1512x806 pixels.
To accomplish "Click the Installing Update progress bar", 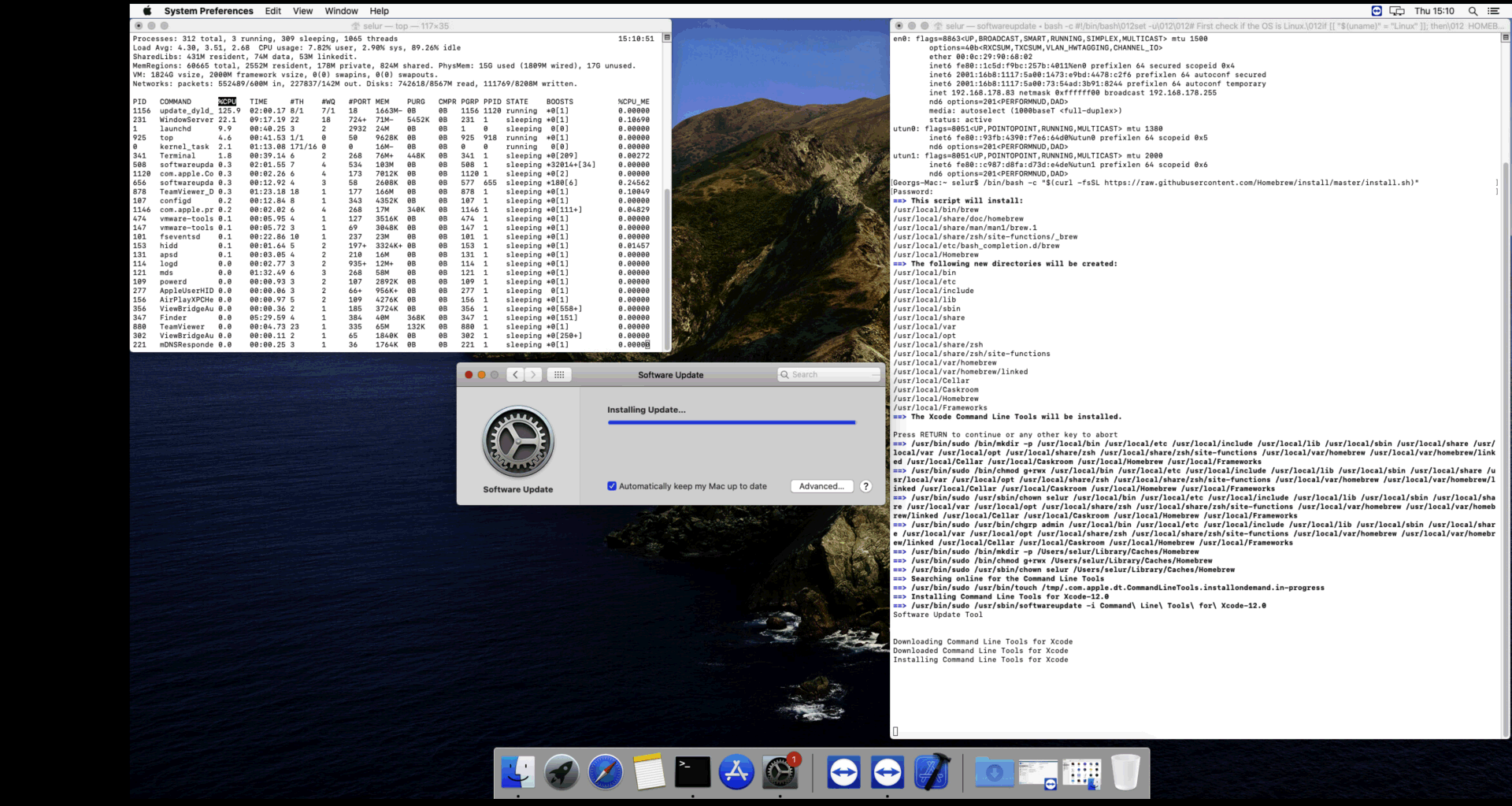I will pos(731,423).
